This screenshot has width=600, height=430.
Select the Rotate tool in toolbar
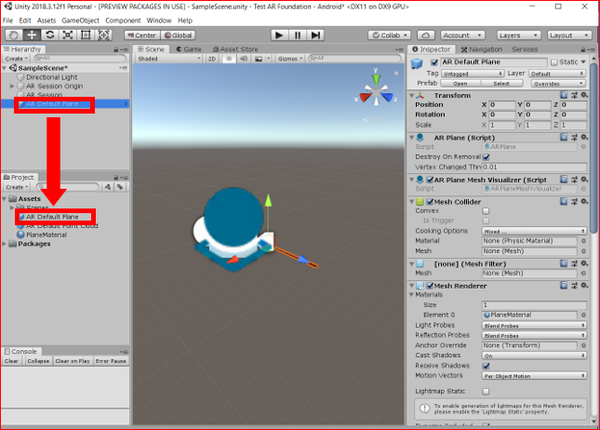(50, 35)
